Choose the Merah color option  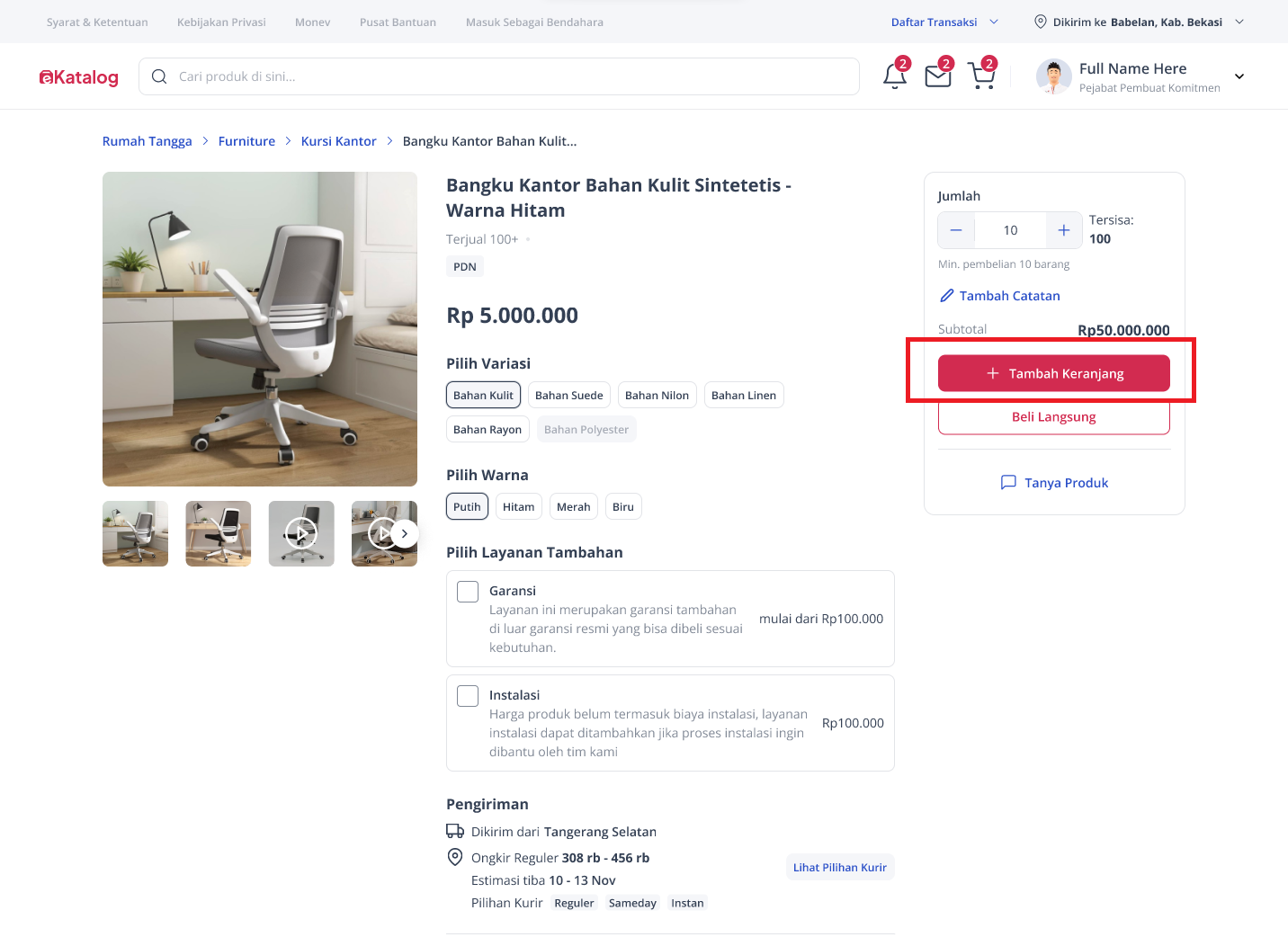(573, 507)
